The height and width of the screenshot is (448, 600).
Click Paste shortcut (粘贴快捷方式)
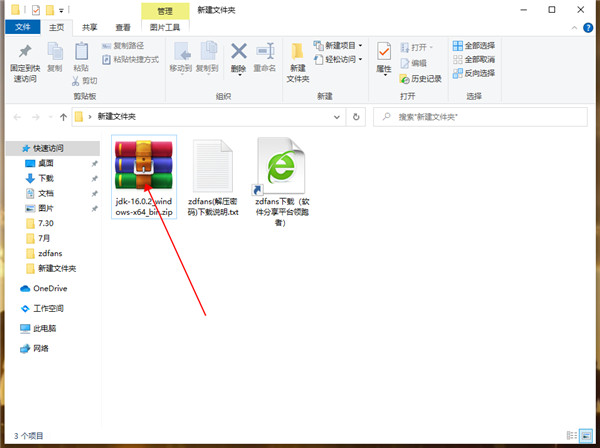pos(130,60)
